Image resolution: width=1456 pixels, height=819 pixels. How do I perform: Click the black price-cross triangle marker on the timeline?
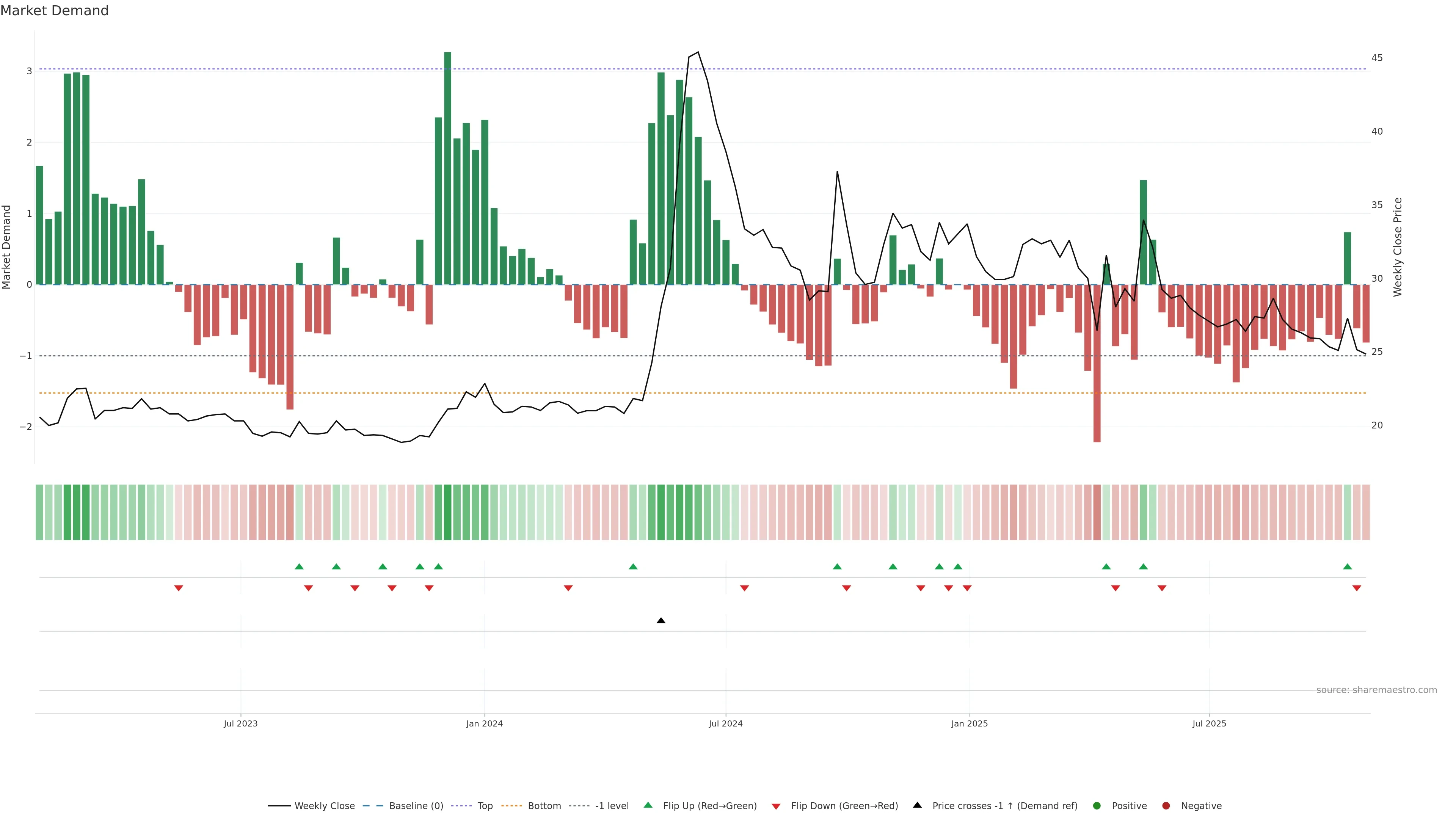click(661, 621)
